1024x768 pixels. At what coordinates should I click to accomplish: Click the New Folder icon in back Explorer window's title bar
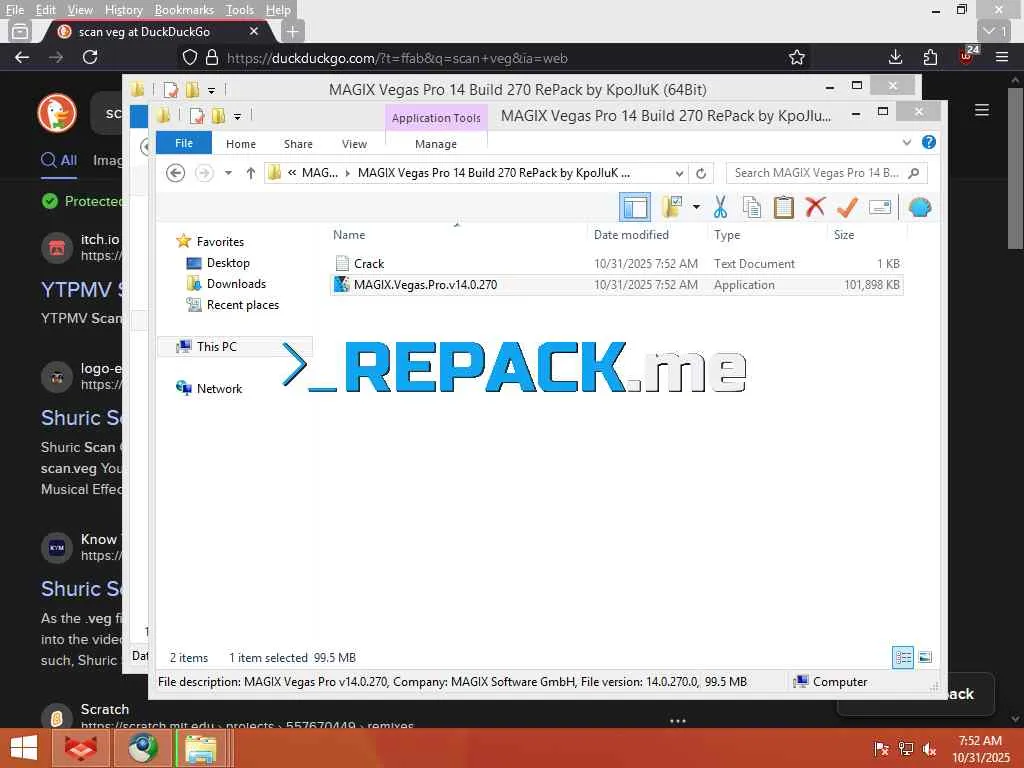point(192,89)
